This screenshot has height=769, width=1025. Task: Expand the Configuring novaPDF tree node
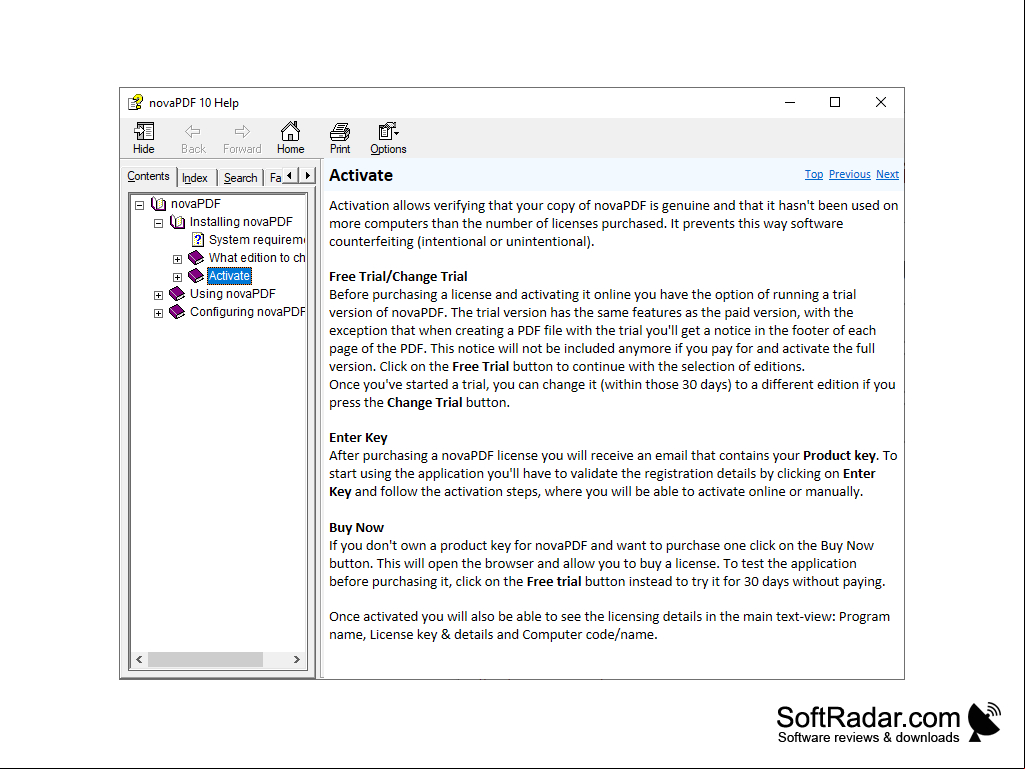tap(158, 314)
